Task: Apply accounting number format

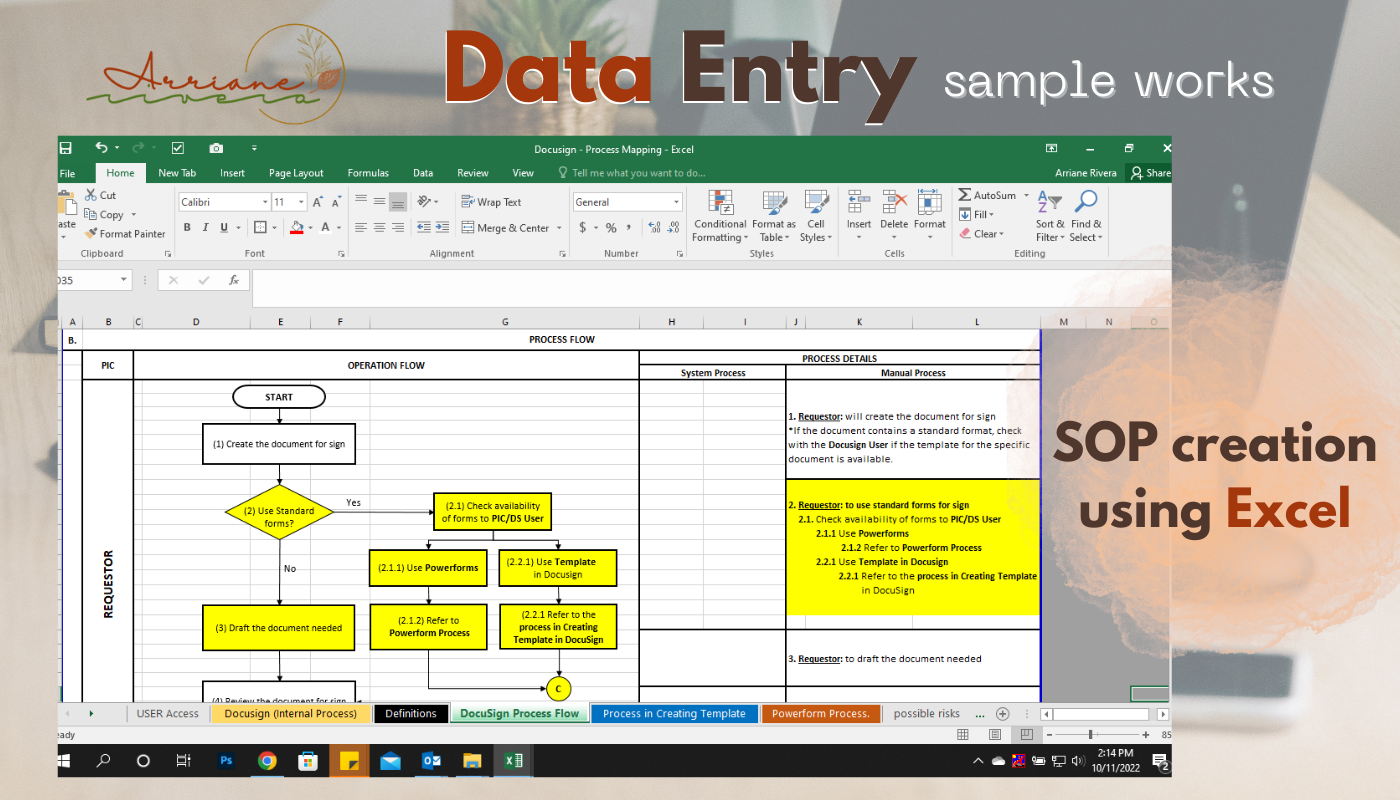Action: (x=581, y=228)
